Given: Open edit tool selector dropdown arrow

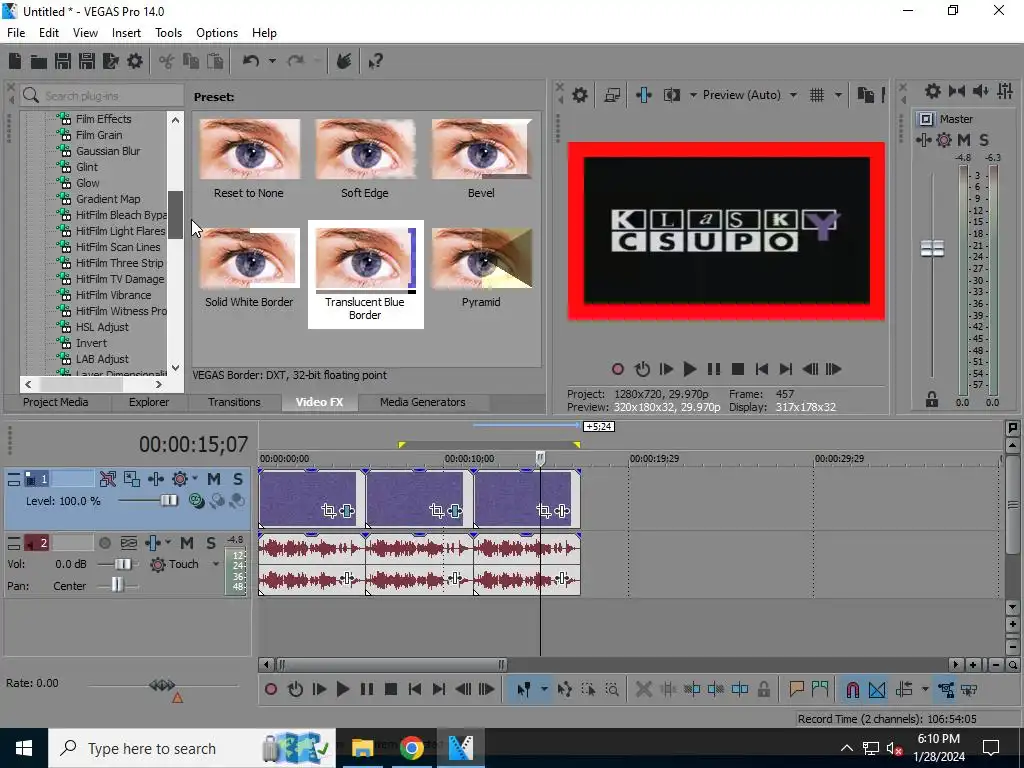Looking at the screenshot, I should [x=544, y=690].
